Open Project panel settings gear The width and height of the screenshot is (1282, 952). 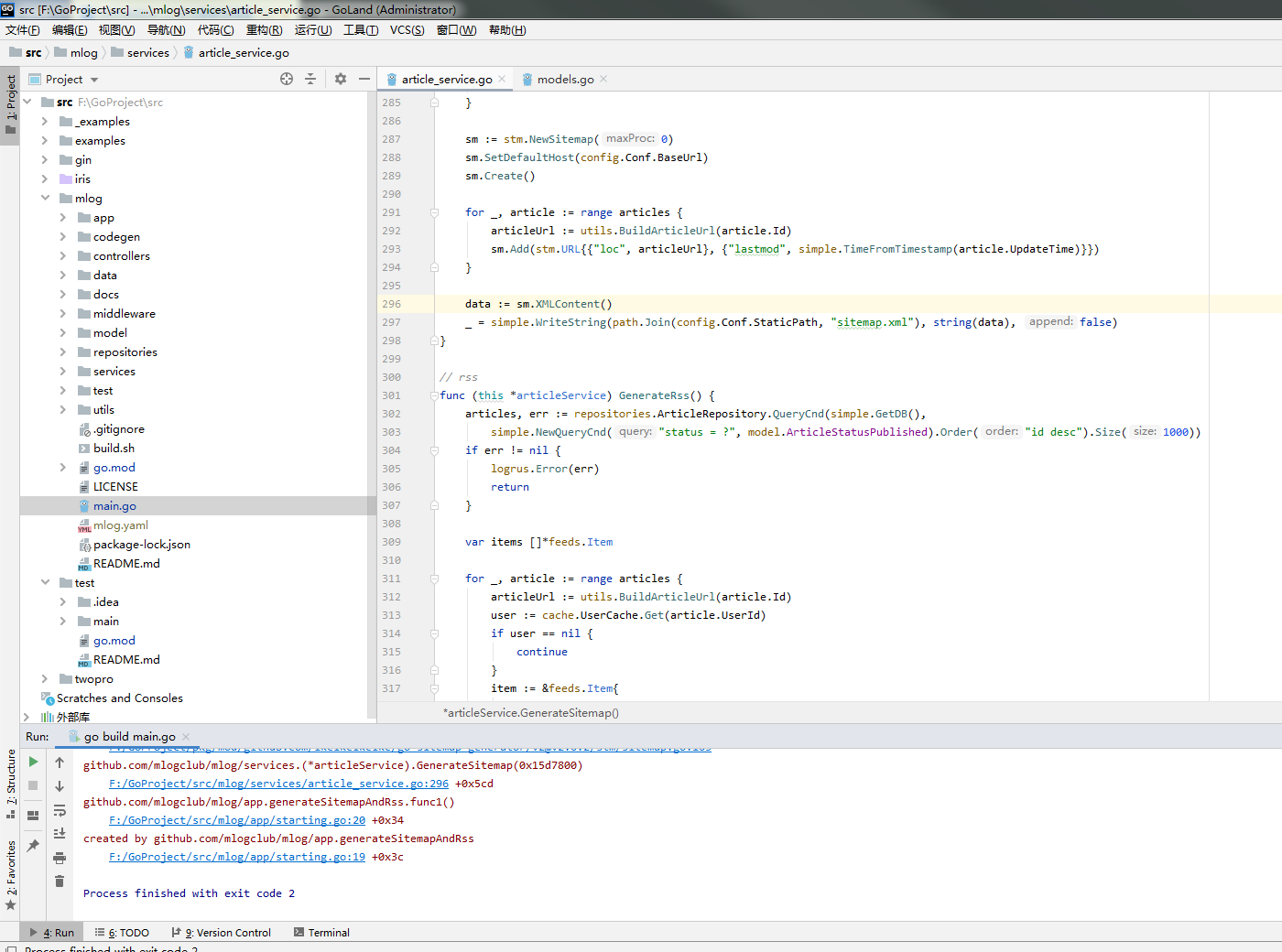pos(341,79)
